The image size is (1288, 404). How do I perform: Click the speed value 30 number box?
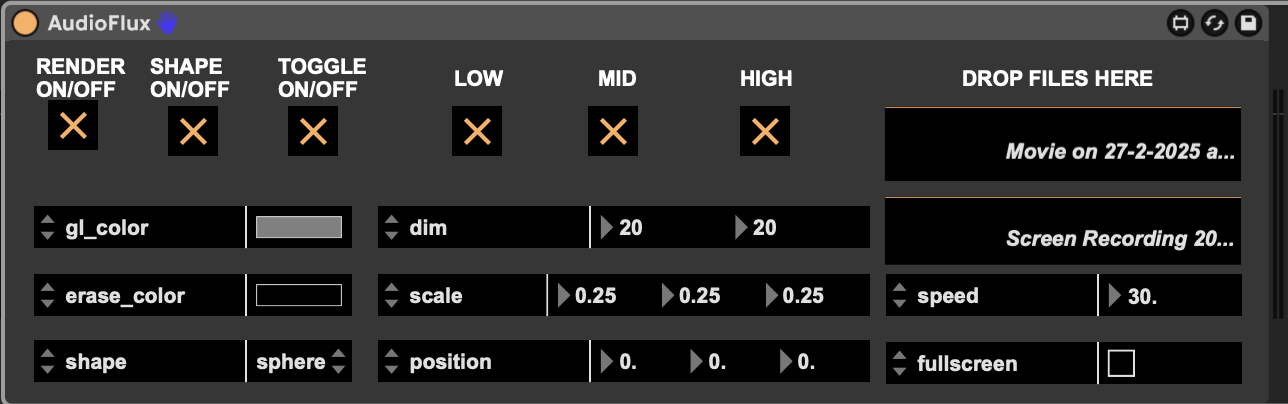1142,296
